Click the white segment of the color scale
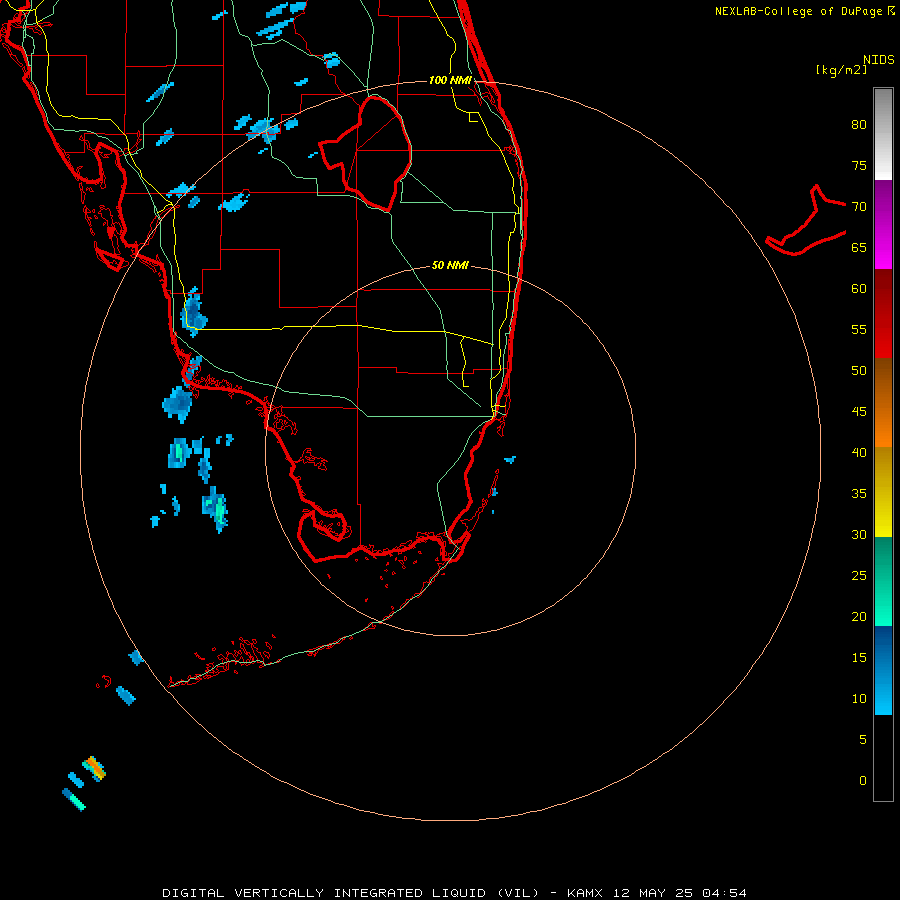Screen dimensions: 900x900 tap(883, 134)
